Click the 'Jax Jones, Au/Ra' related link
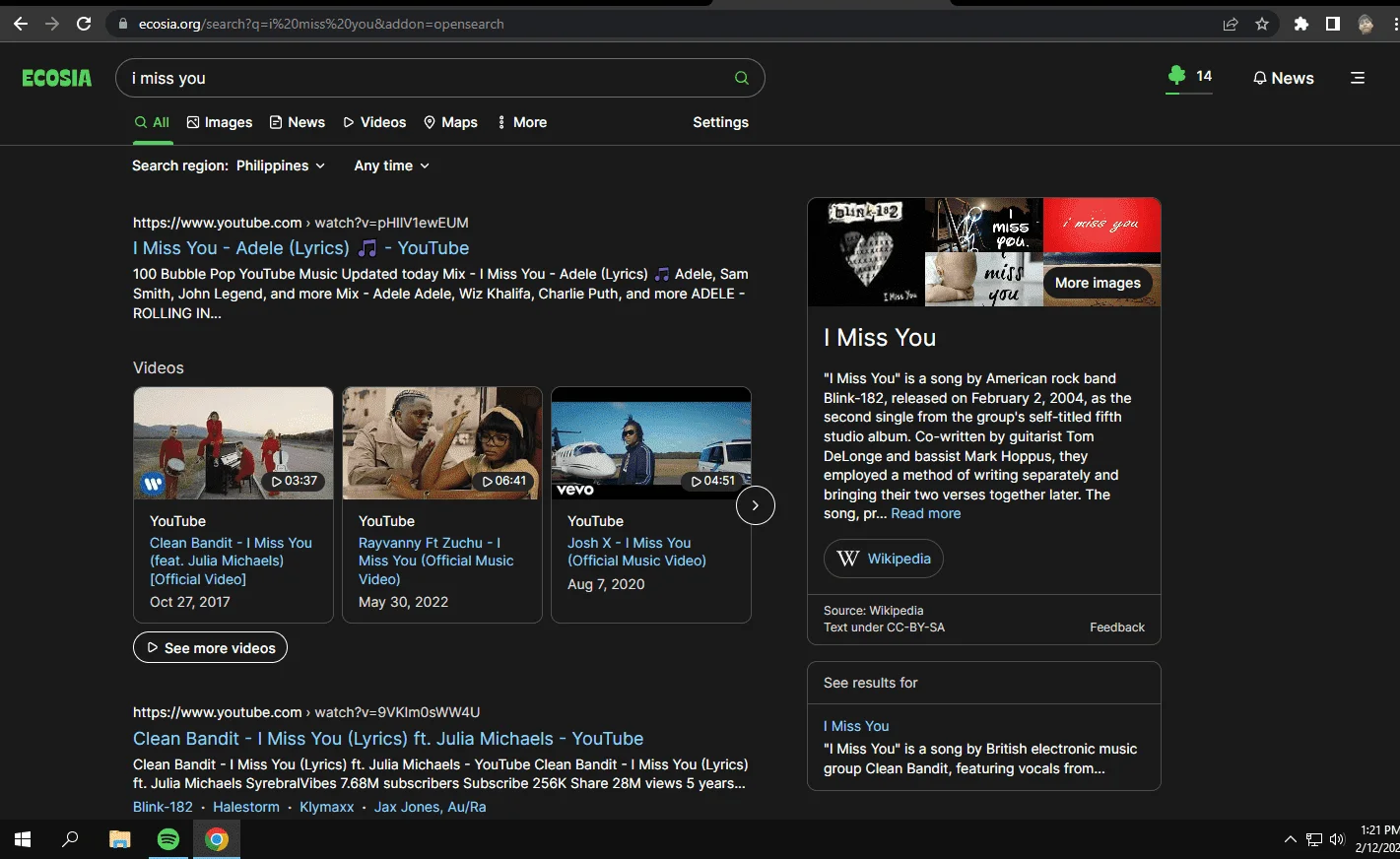 [x=430, y=807]
